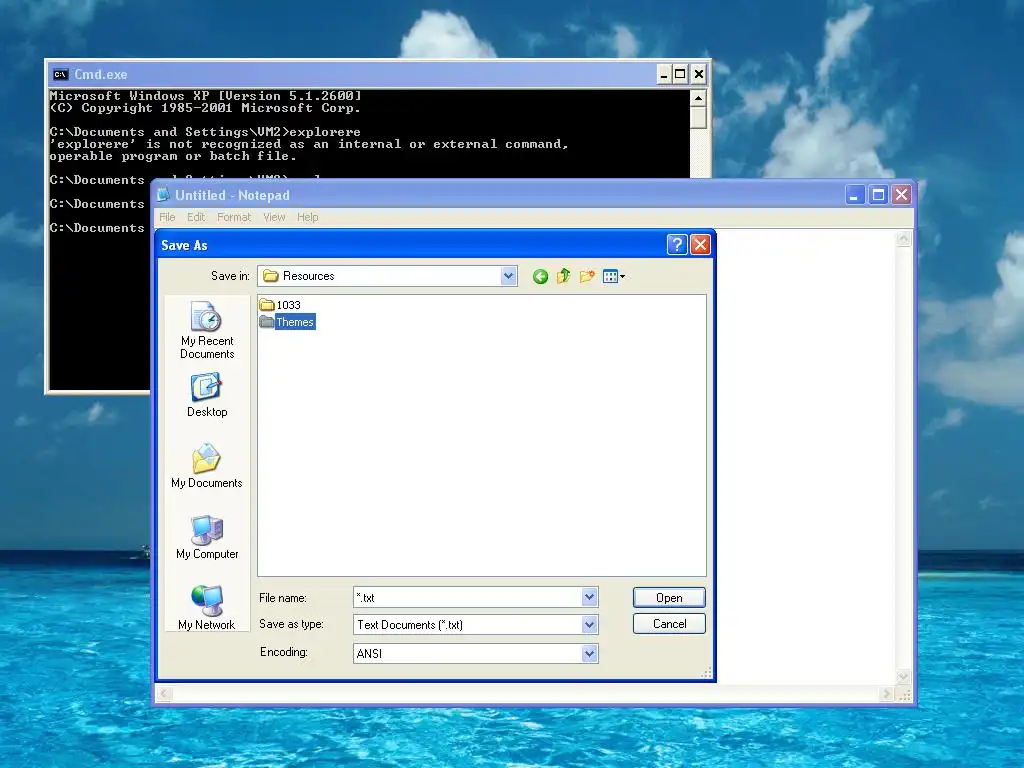
Task: Click into the File name text field
Action: pyautogui.click(x=468, y=597)
